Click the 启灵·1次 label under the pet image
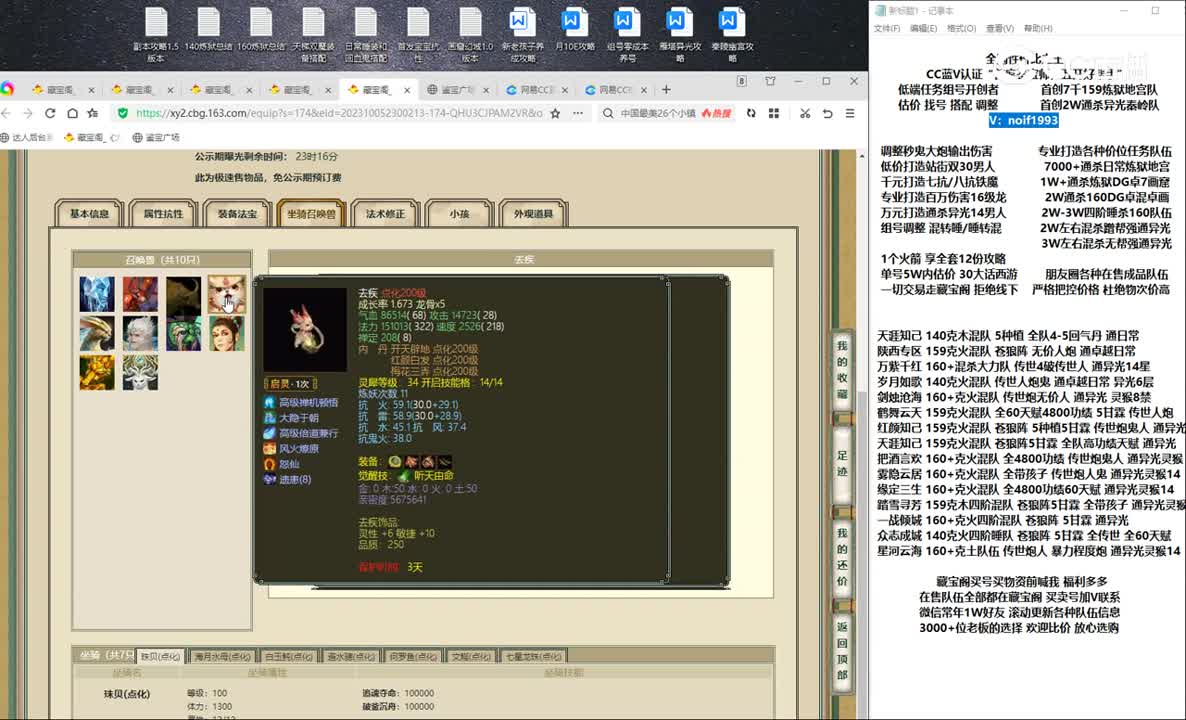The image size is (1186, 720). point(290,383)
